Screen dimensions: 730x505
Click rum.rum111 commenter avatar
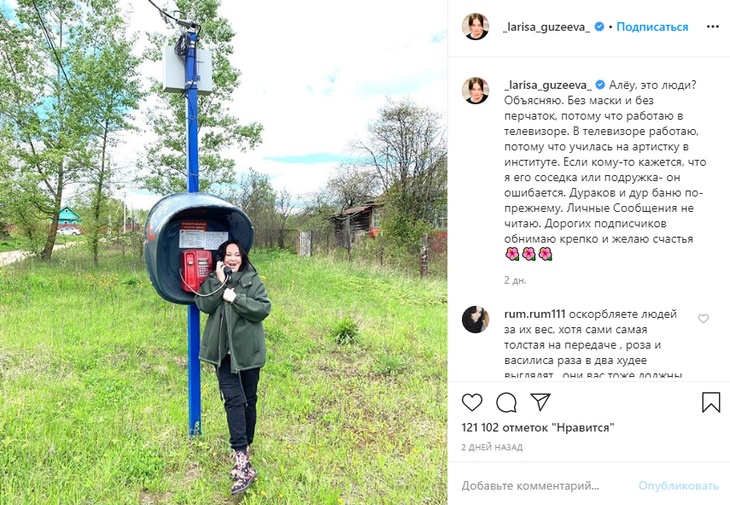tap(475, 319)
